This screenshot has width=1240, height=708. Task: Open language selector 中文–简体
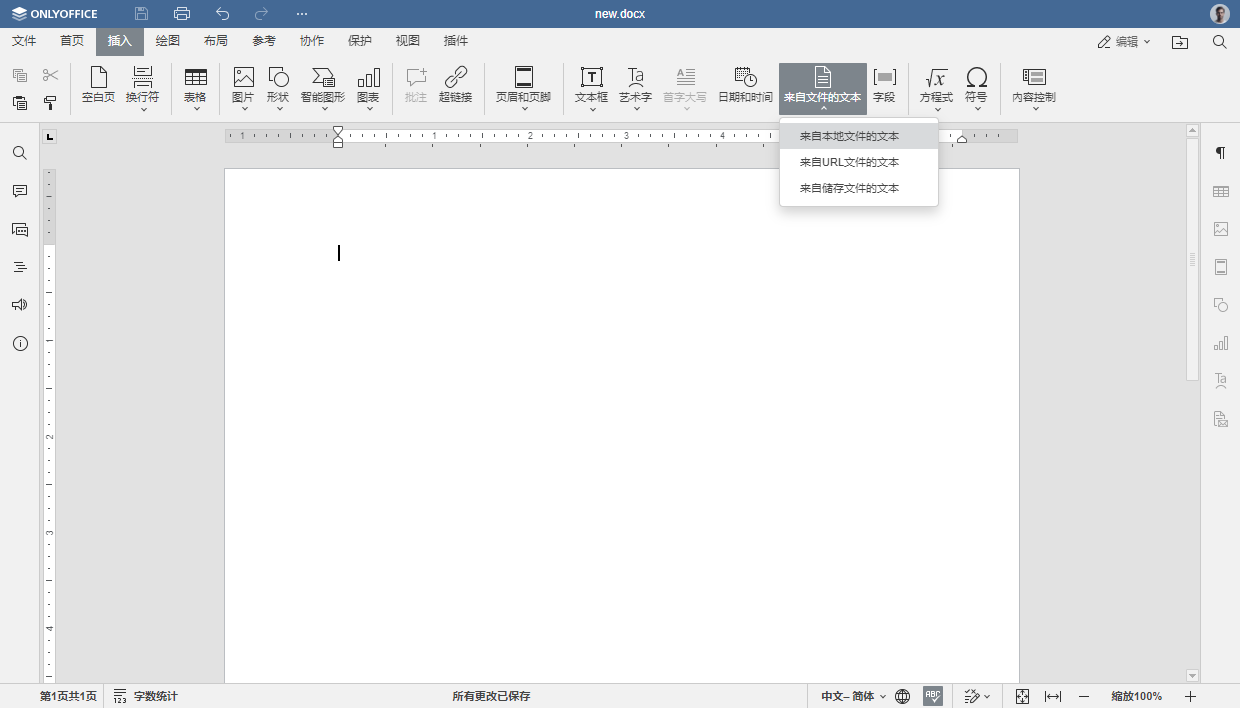[x=854, y=696]
